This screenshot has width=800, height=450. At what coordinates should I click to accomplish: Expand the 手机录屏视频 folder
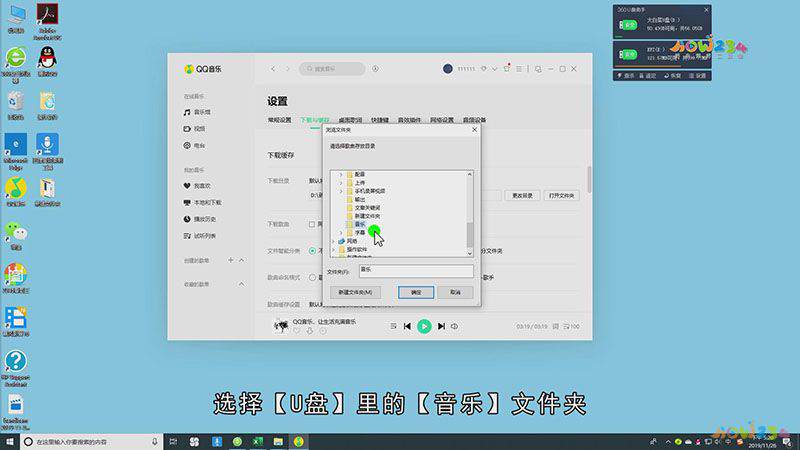(341, 191)
